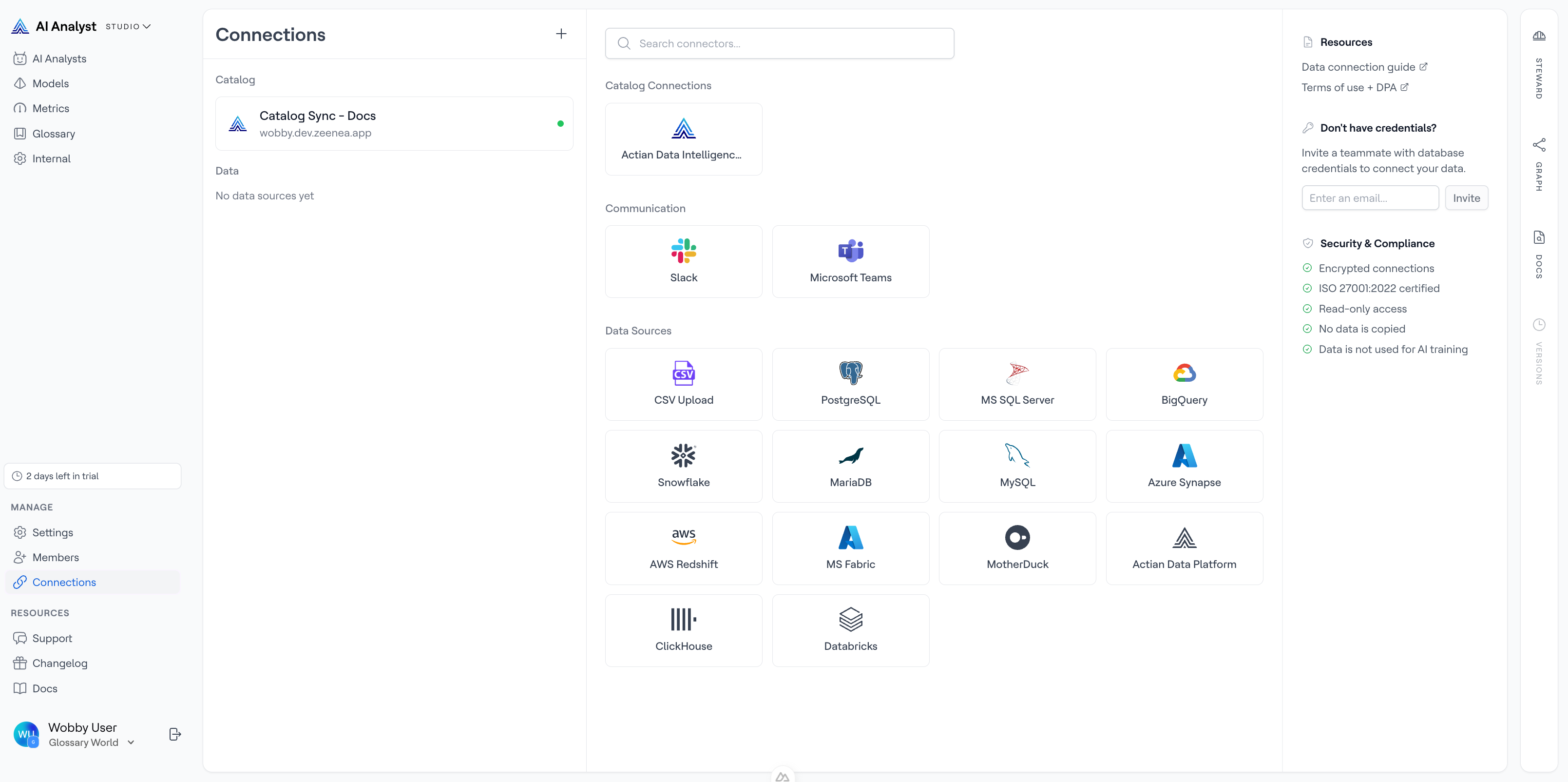This screenshot has height=782, width=1568.
Task: Select the Databricks data source
Action: pos(850,630)
